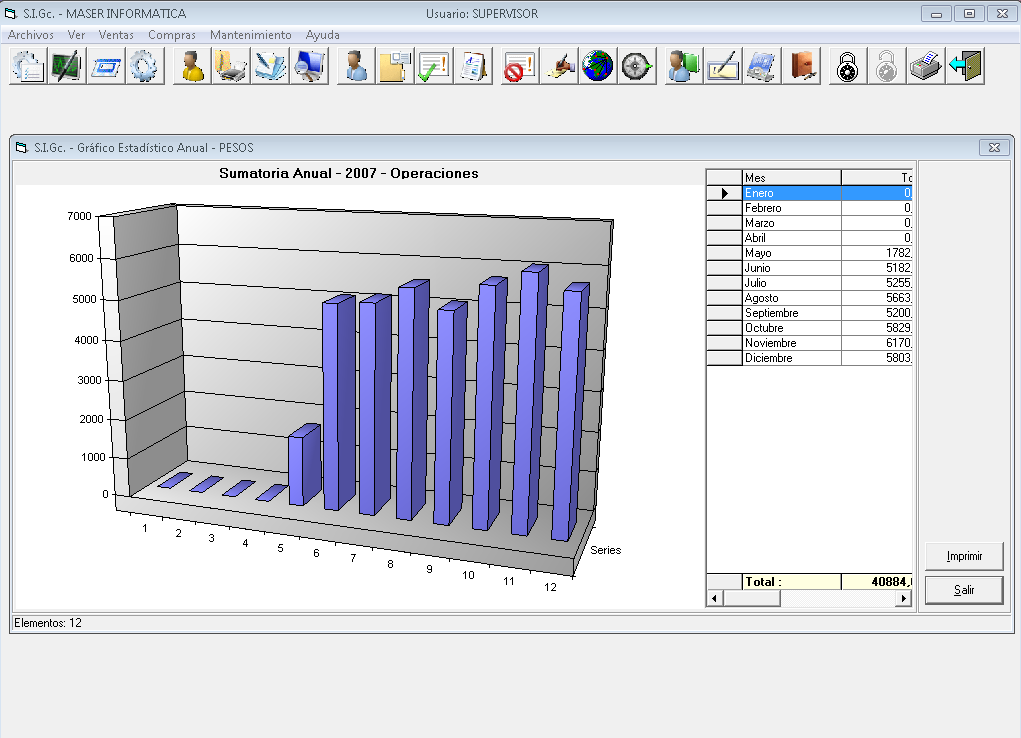Select the Agosto row in the table
This screenshot has height=738, width=1021.
pyautogui.click(x=809, y=298)
